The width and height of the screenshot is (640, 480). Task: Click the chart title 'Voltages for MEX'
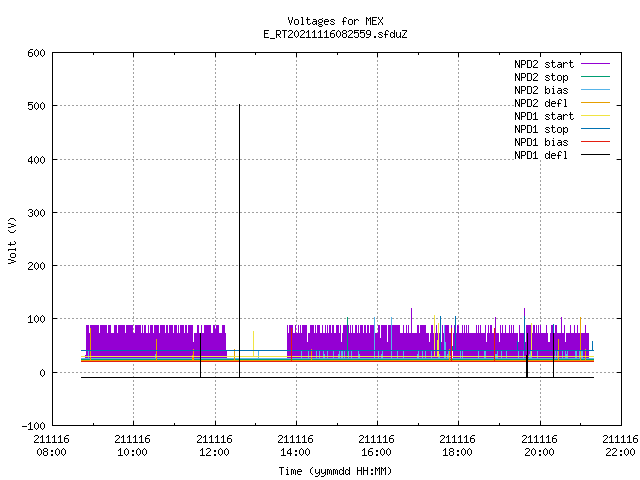click(335, 21)
